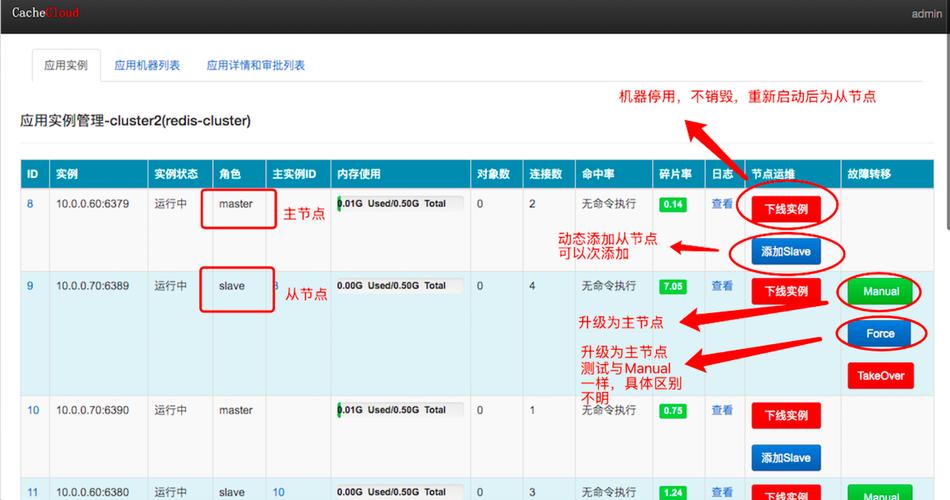Open instance ID 11 link
The width and height of the screenshot is (950, 500).
click(33, 492)
